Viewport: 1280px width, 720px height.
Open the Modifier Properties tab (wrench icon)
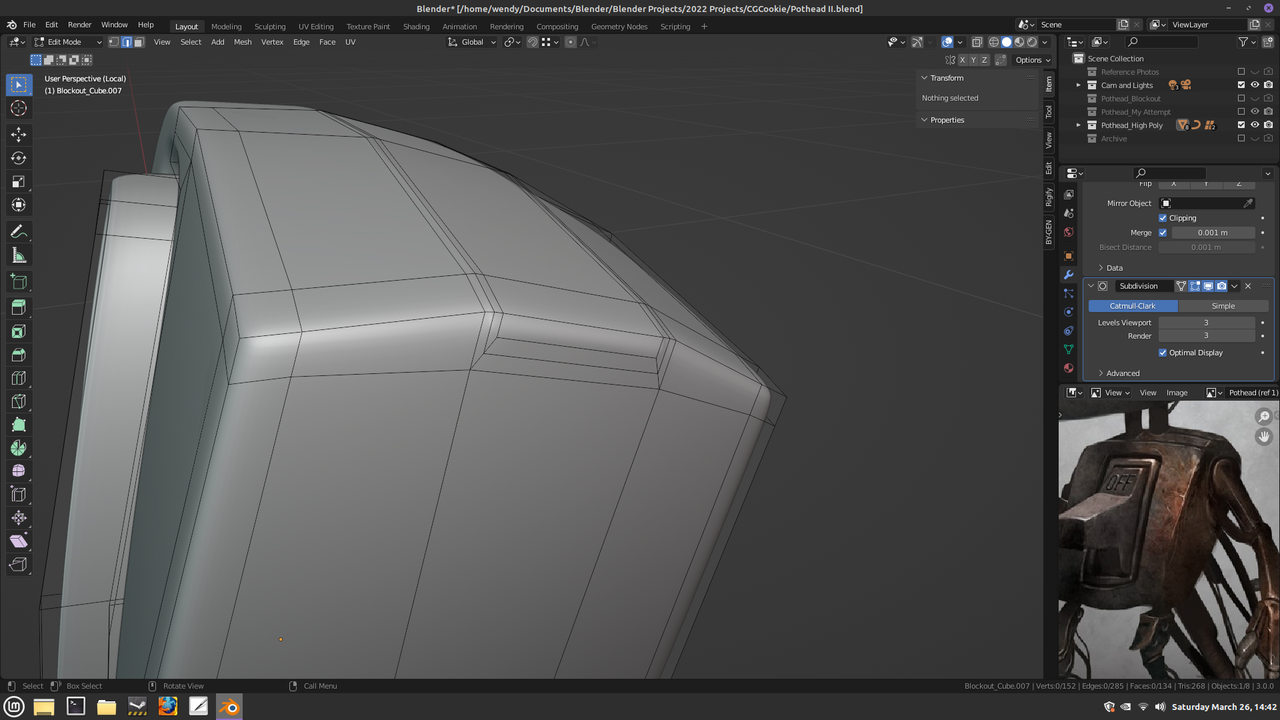pyautogui.click(x=1067, y=274)
